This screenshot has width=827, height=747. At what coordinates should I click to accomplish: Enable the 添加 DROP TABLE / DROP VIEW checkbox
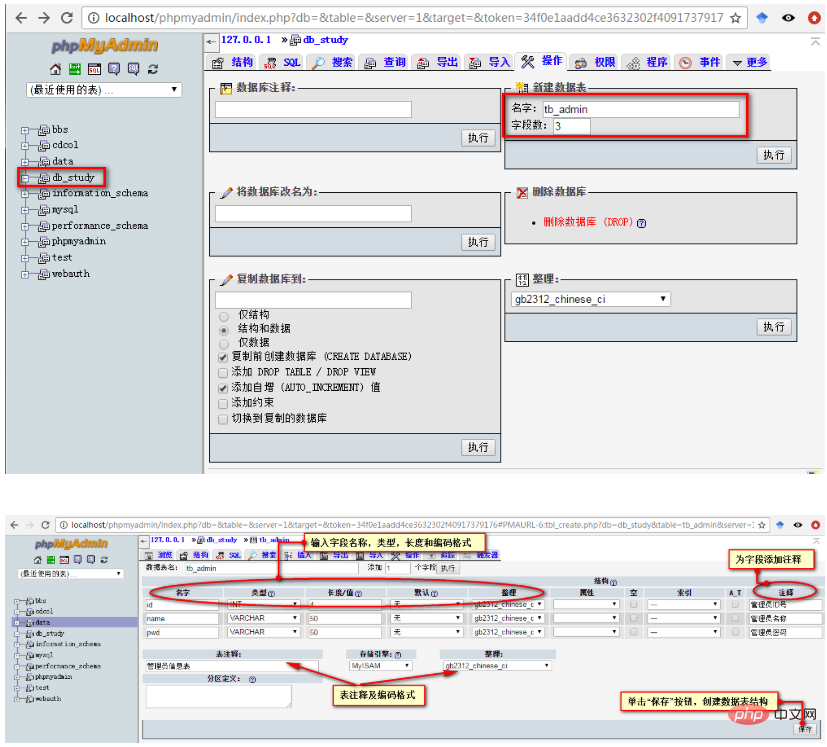coord(223,373)
